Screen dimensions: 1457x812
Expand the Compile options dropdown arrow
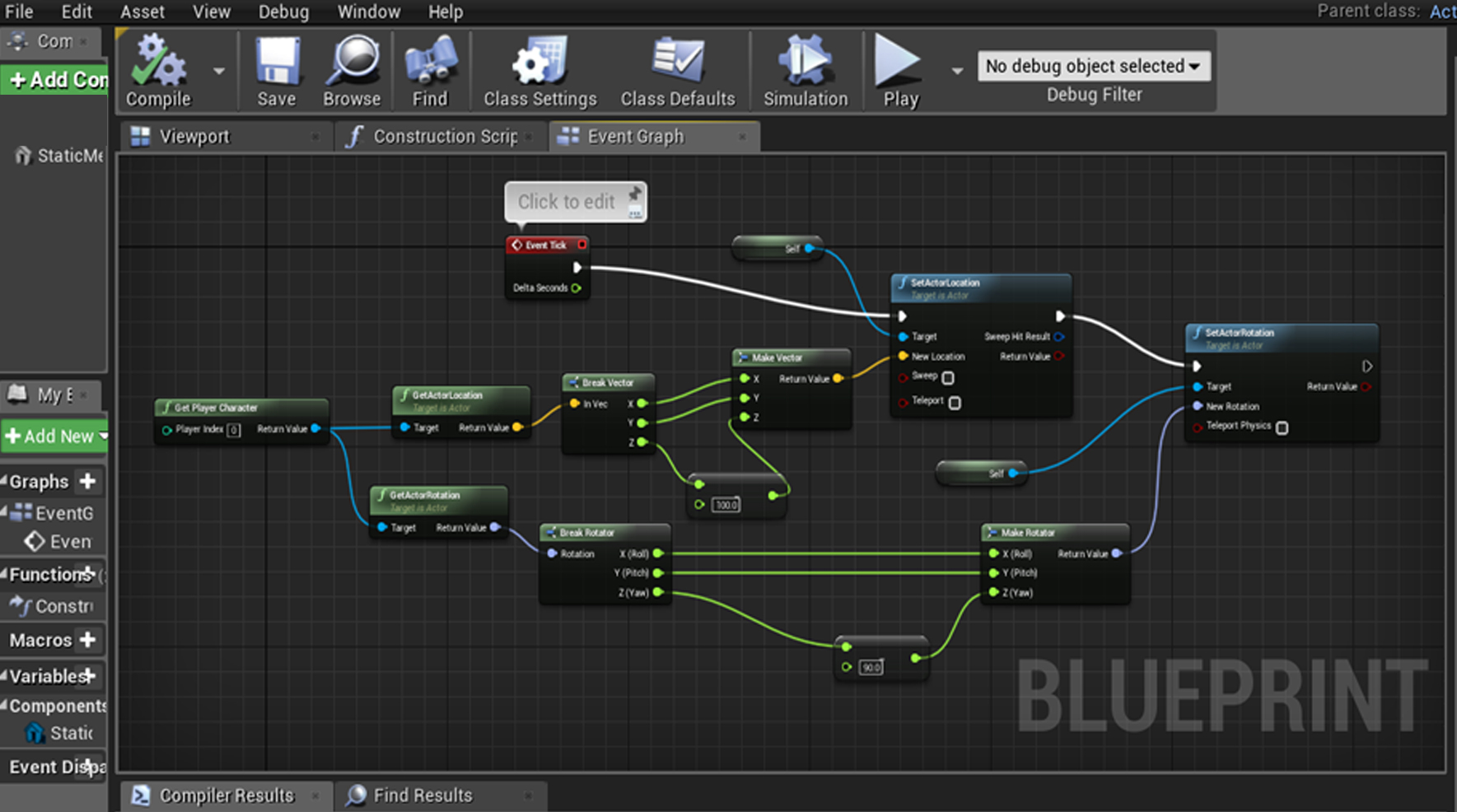pyautogui.click(x=219, y=71)
